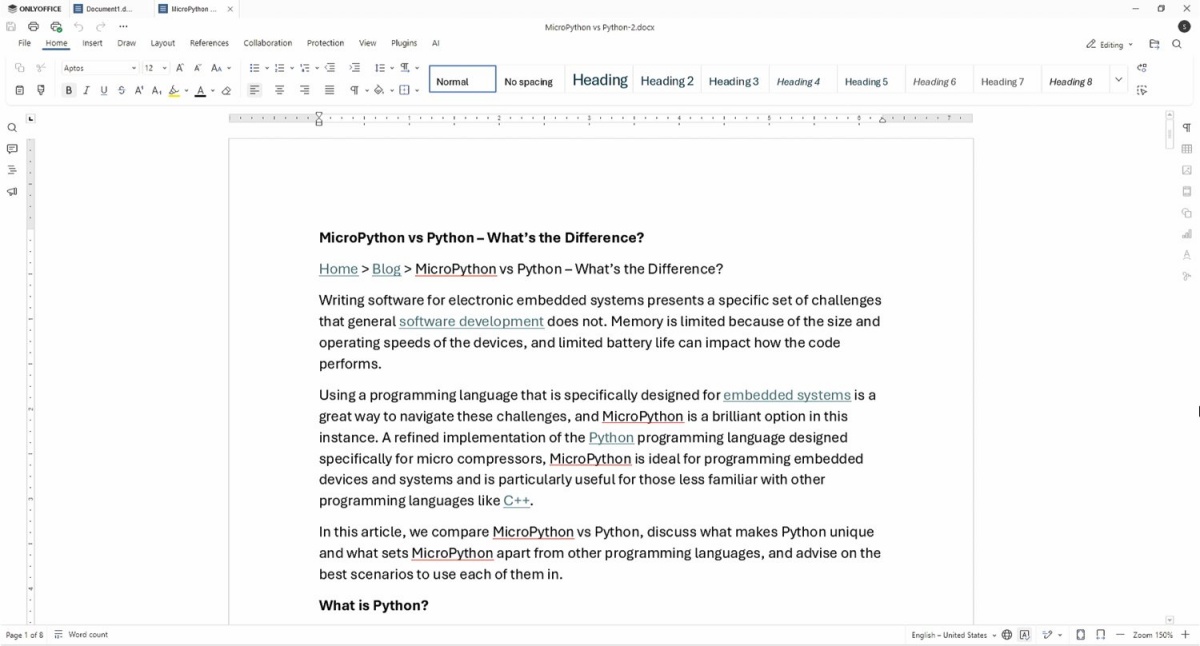Apply the Heading 2 style

tap(667, 80)
